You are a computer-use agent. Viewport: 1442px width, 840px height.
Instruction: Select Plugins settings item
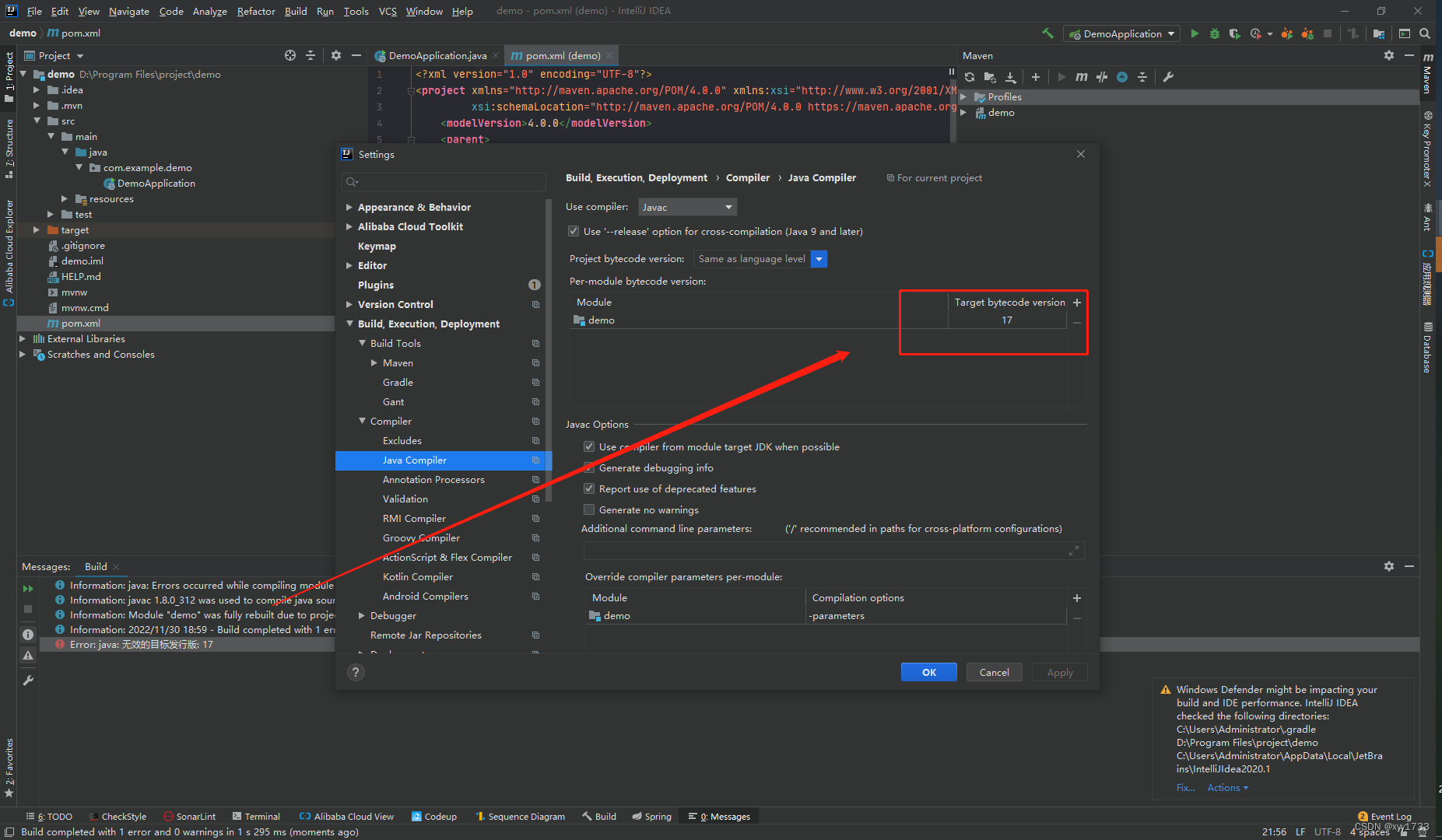(x=376, y=285)
